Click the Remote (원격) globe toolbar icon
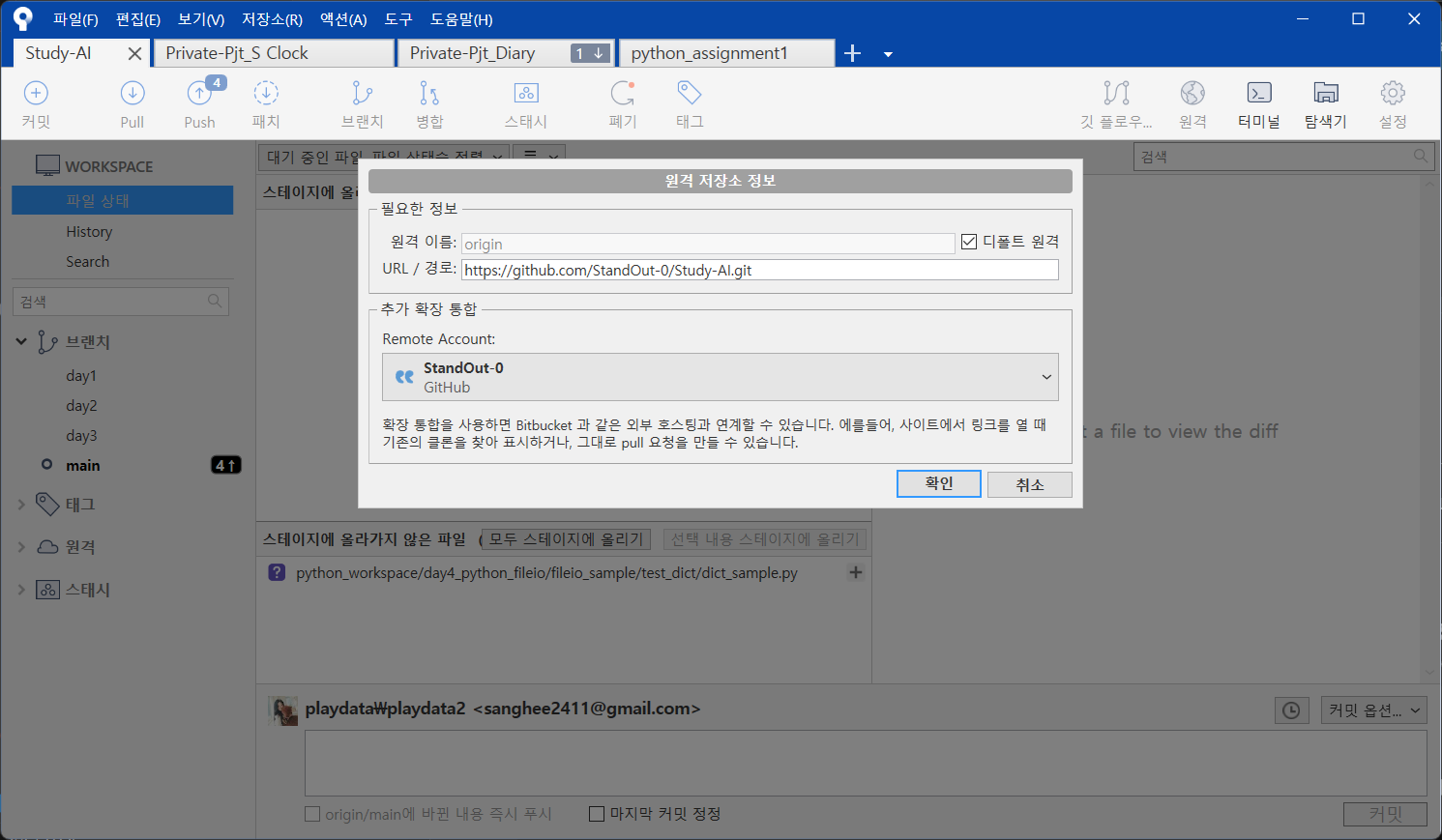 [x=1192, y=103]
